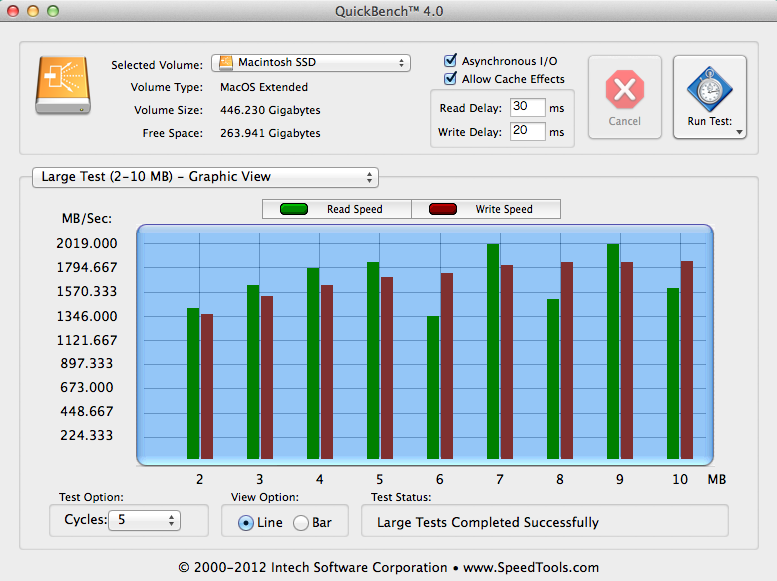Click the green Read Speed swatch
The height and width of the screenshot is (581, 777).
tap(294, 209)
